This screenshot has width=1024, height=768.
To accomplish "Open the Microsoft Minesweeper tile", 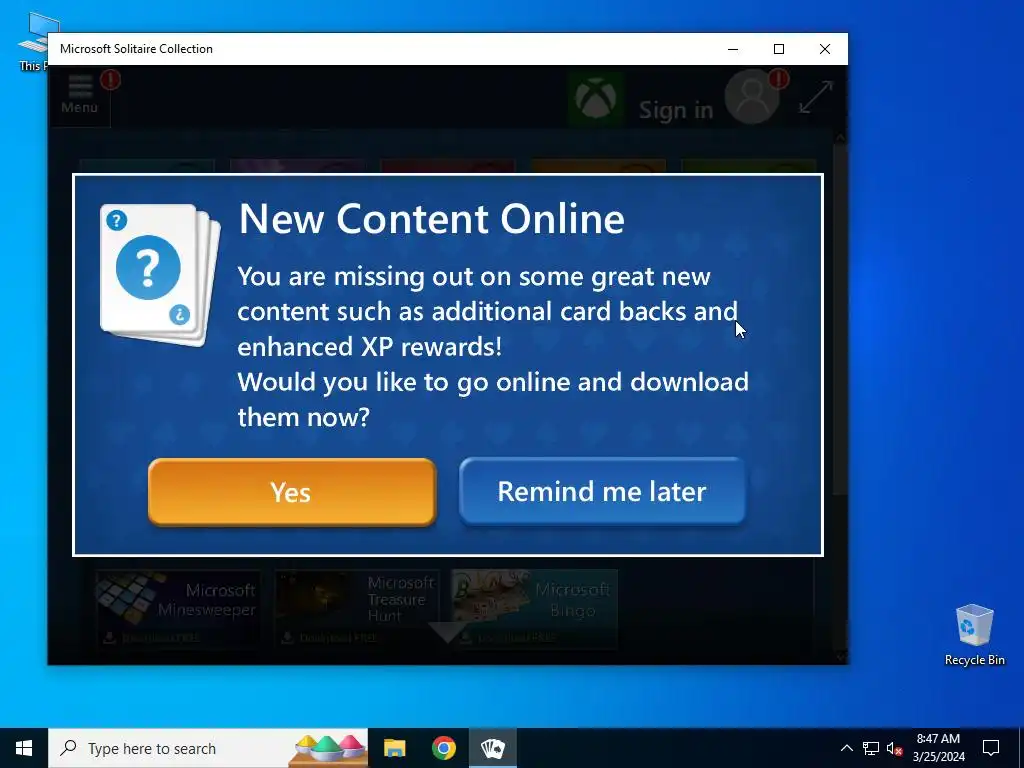I will 178,609.
